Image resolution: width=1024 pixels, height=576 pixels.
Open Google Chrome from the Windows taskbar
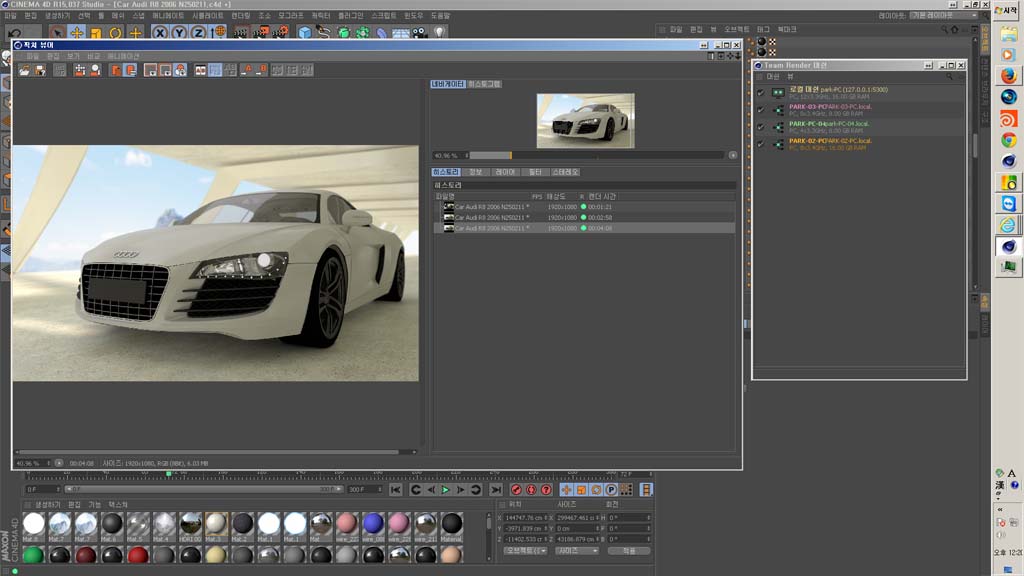click(x=1008, y=140)
